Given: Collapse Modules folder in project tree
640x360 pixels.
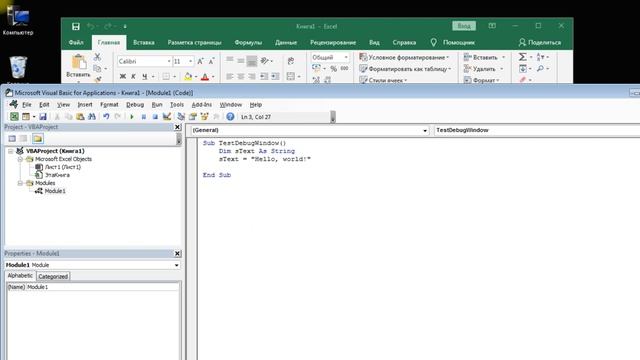Looking at the screenshot, I should [20, 183].
